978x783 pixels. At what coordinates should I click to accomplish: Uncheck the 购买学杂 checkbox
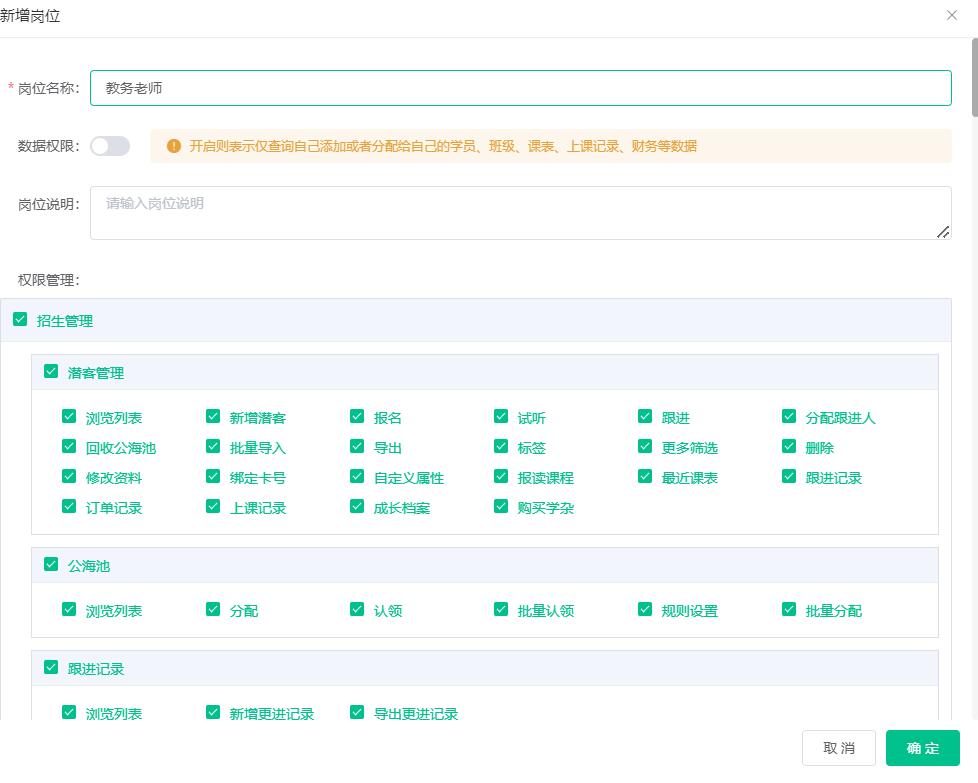(x=501, y=507)
